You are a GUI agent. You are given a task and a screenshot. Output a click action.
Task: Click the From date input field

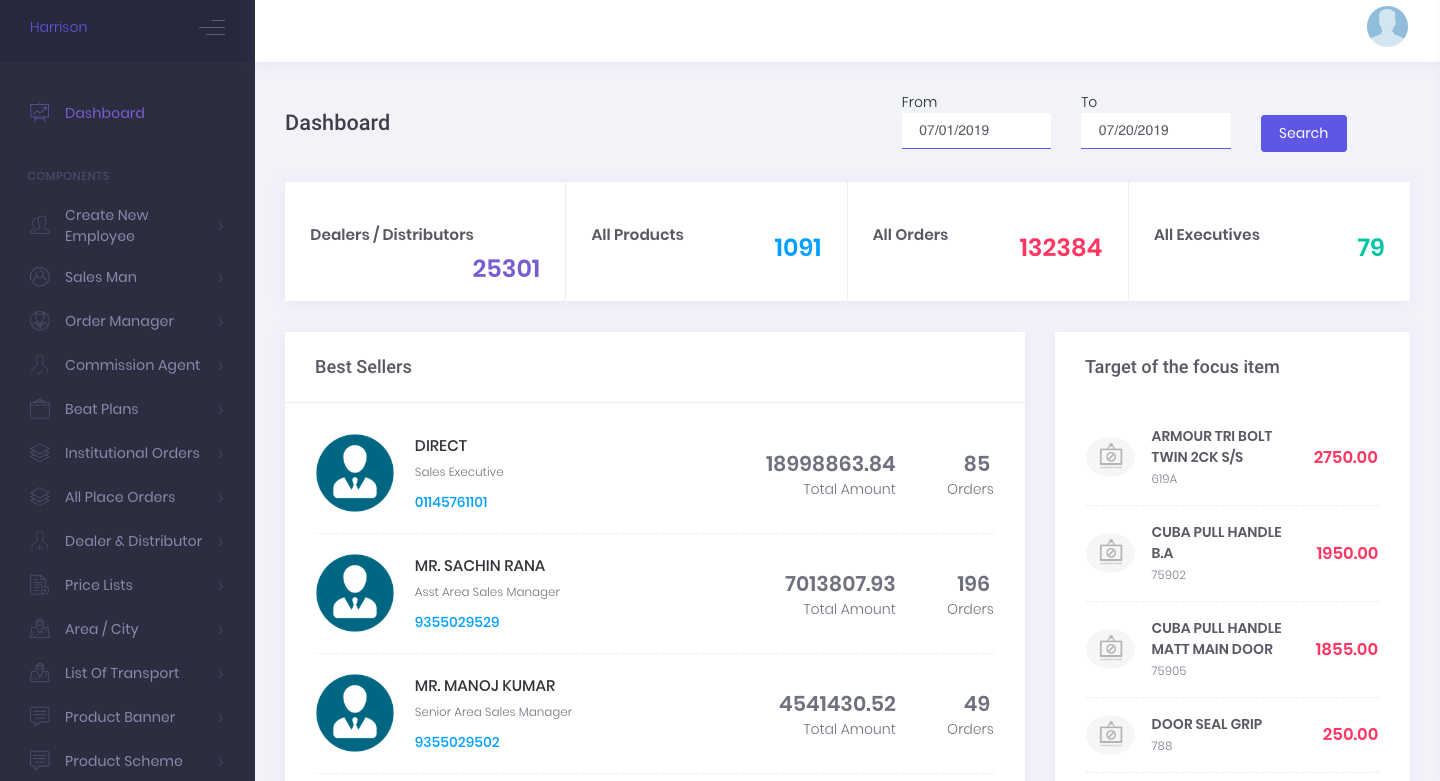[x=975, y=130]
